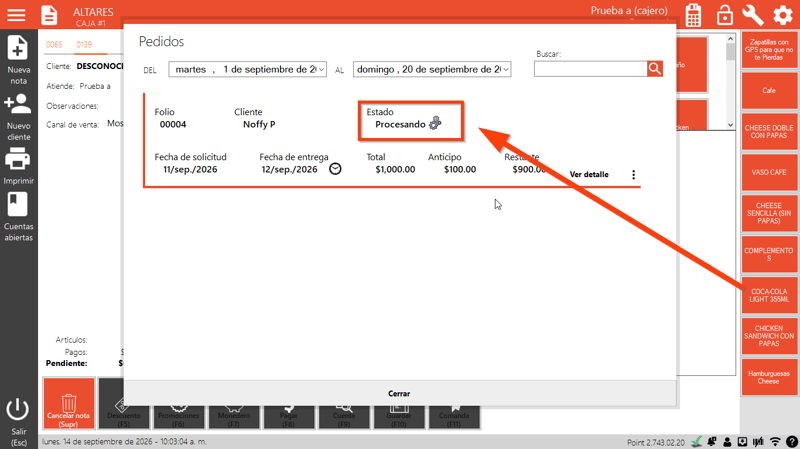Select the Cafe product tile

769,90
